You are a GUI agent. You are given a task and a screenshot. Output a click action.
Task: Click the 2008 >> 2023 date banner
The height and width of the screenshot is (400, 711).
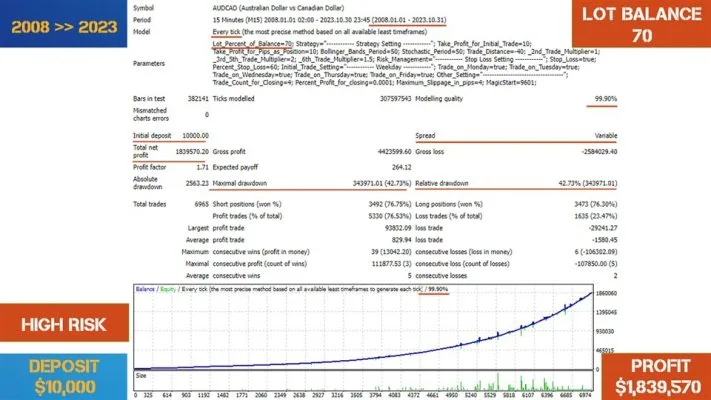pyautogui.click(x=63, y=24)
